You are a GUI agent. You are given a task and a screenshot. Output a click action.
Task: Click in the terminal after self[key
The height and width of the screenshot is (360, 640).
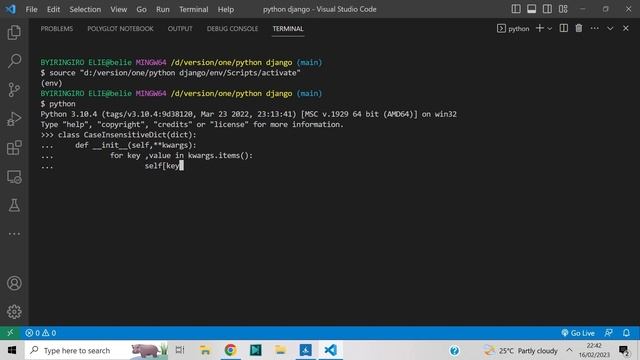[x=182, y=166]
